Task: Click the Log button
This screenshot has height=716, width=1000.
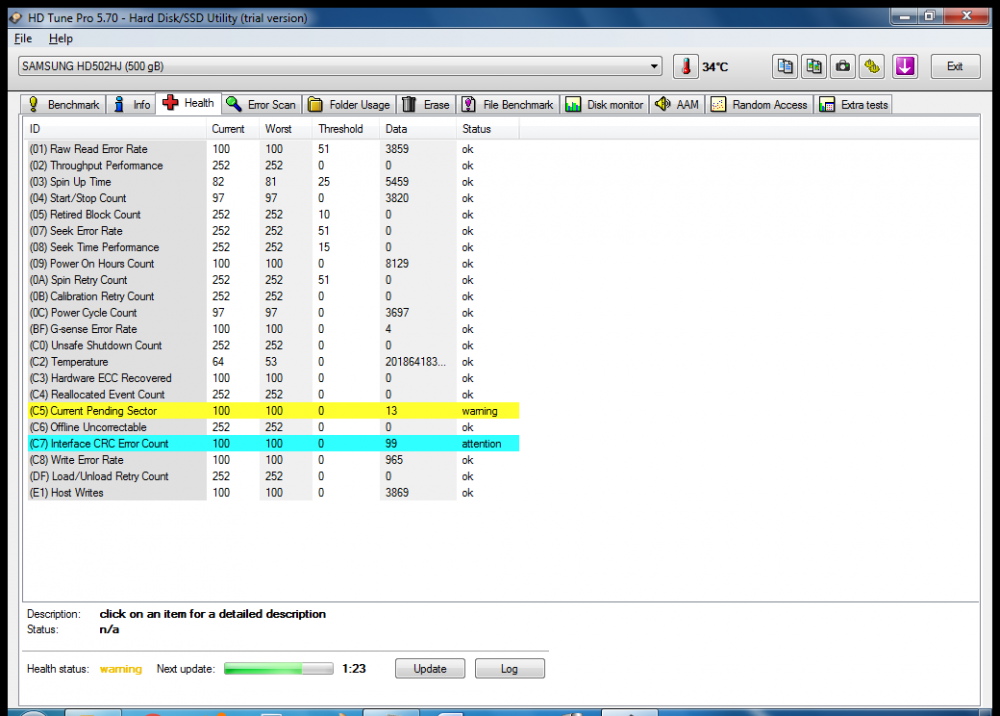Action: click(x=509, y=668)
